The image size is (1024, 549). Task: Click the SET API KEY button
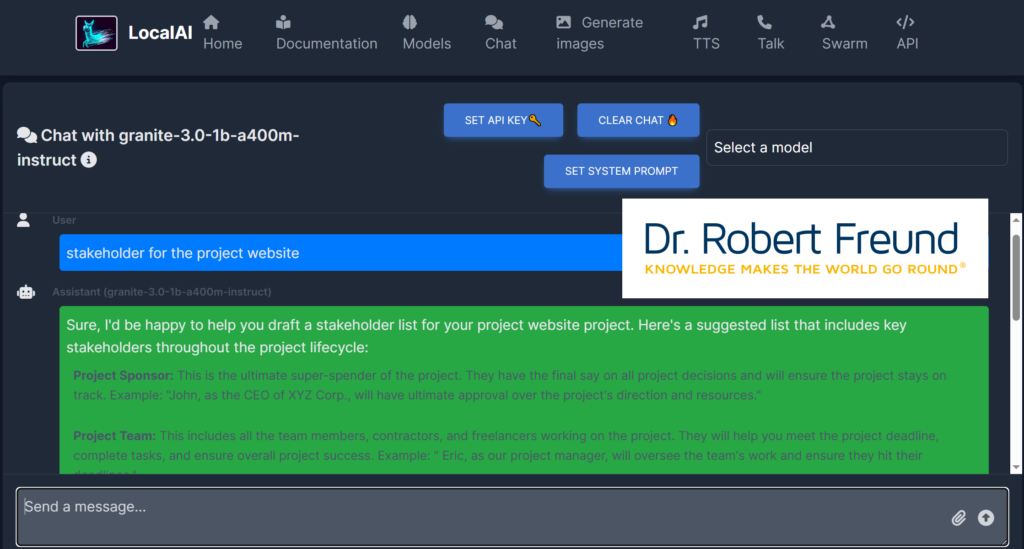(x=503, y=120)
